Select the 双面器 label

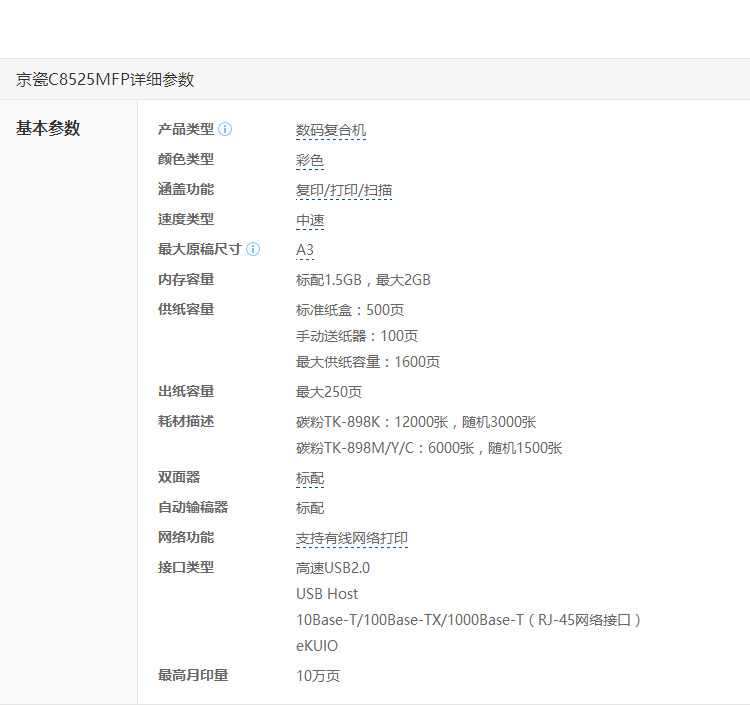[x=179, y=477]
